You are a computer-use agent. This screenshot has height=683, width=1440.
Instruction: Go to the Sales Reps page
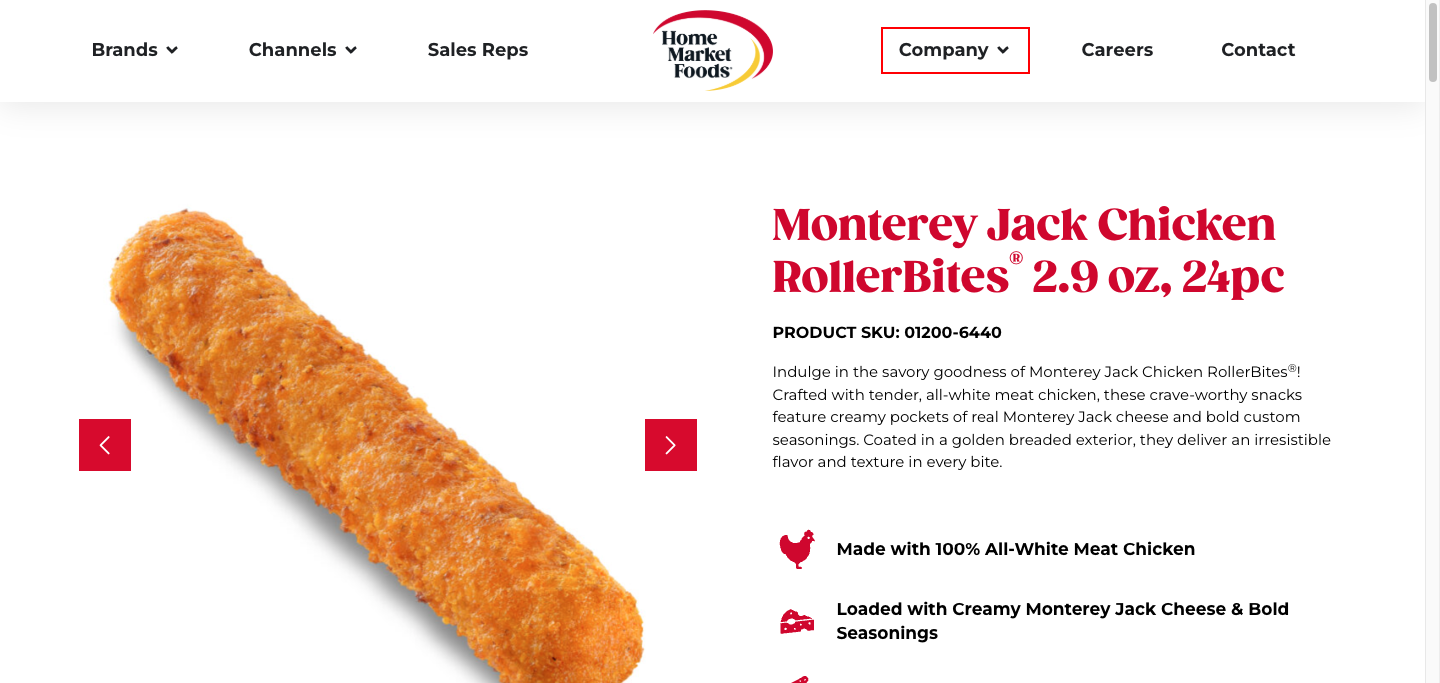(x=478, y=50)
